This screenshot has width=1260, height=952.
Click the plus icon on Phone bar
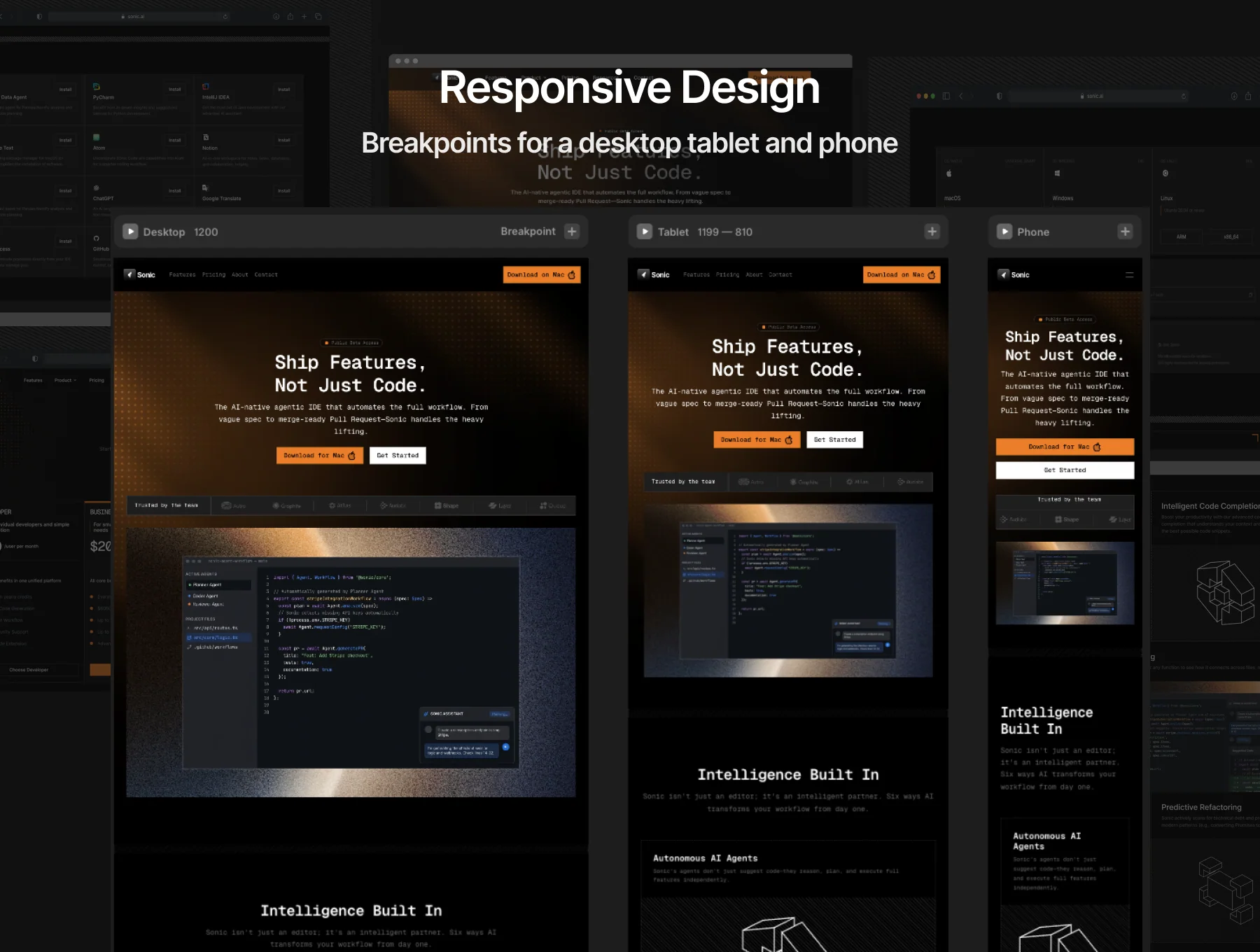point(1125,232)
